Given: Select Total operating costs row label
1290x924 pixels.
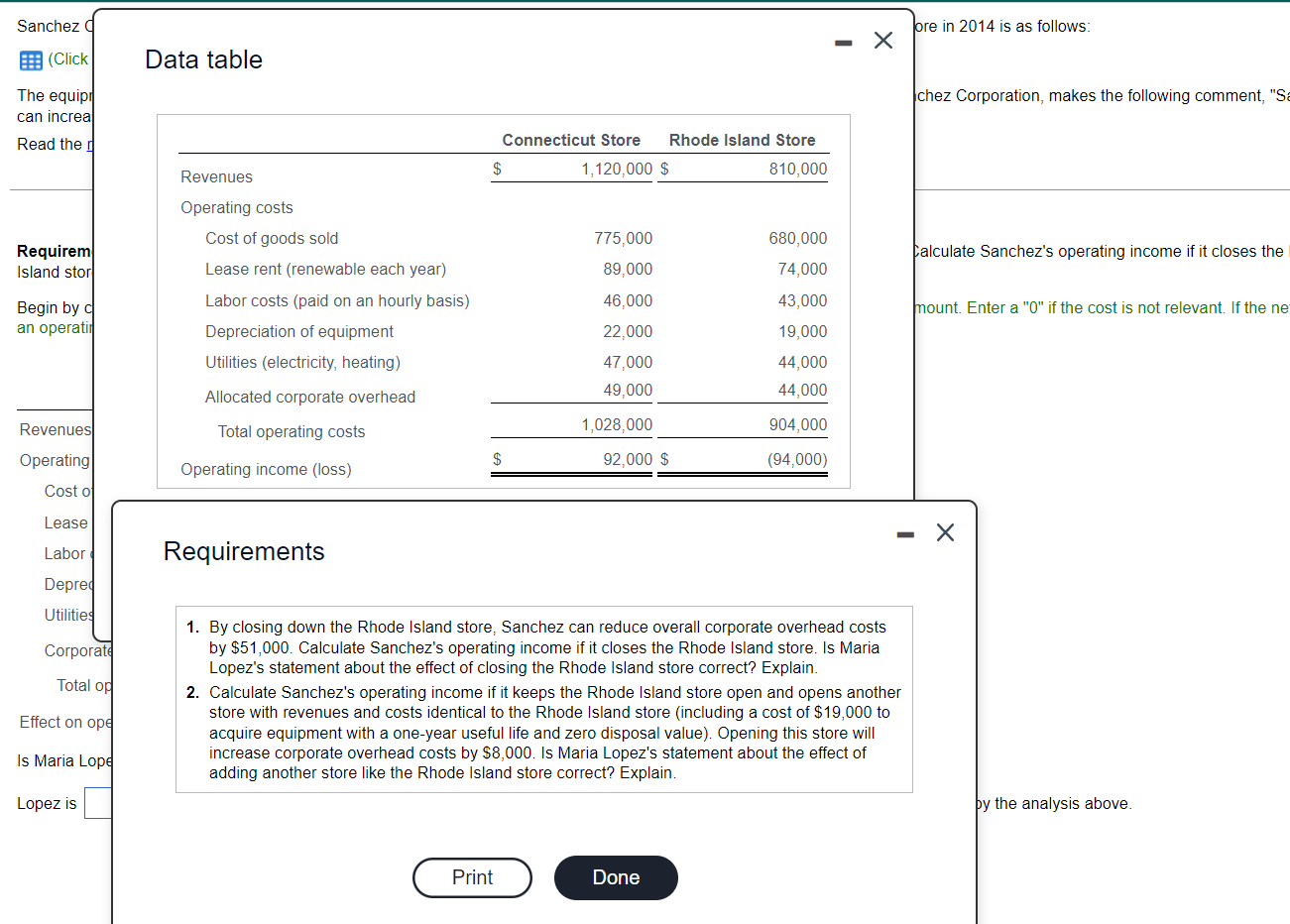Looking at the screenshot, I should coord(292,431).
